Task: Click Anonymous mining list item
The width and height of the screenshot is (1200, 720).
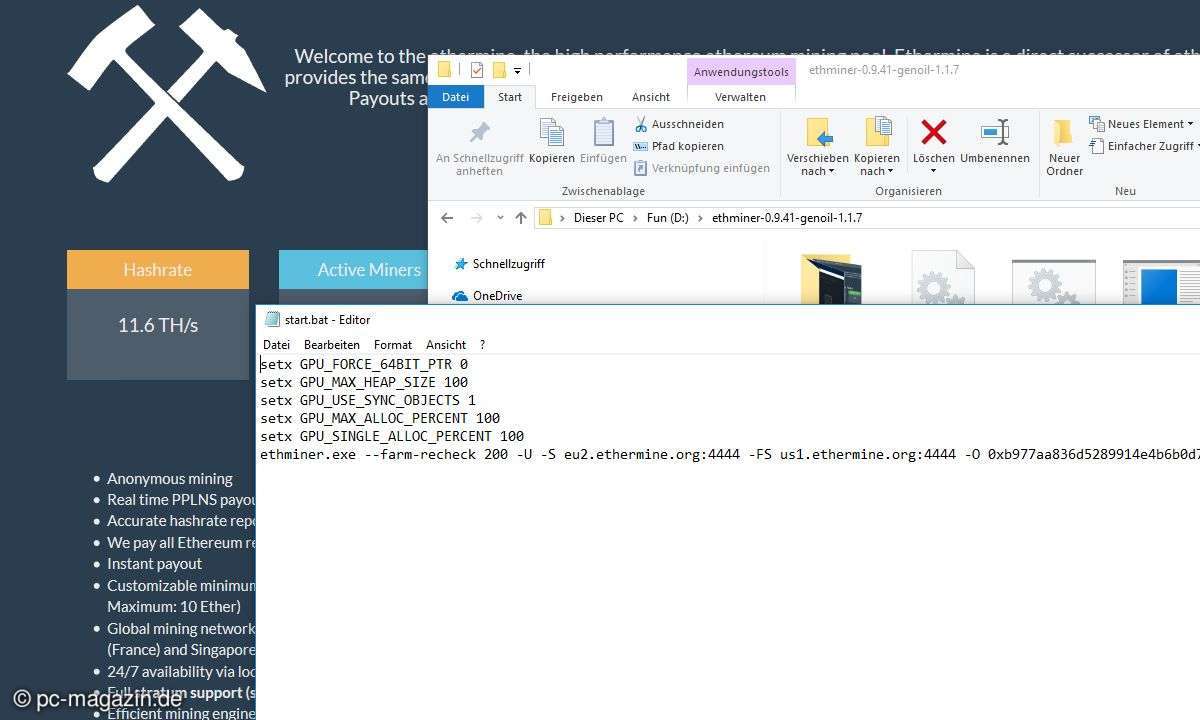Action: coord(170,478)
